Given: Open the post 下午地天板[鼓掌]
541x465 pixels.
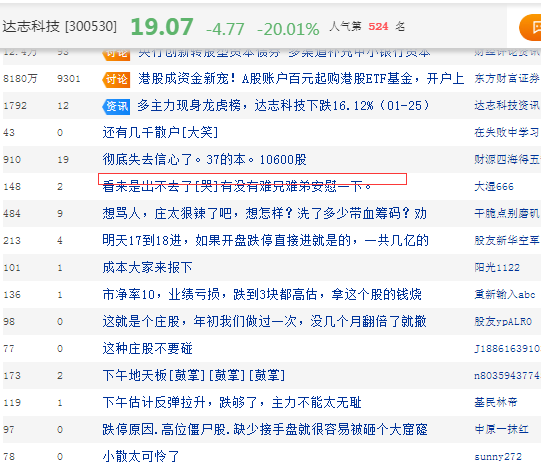Looking at the screenshot, I should pos(194,375).
